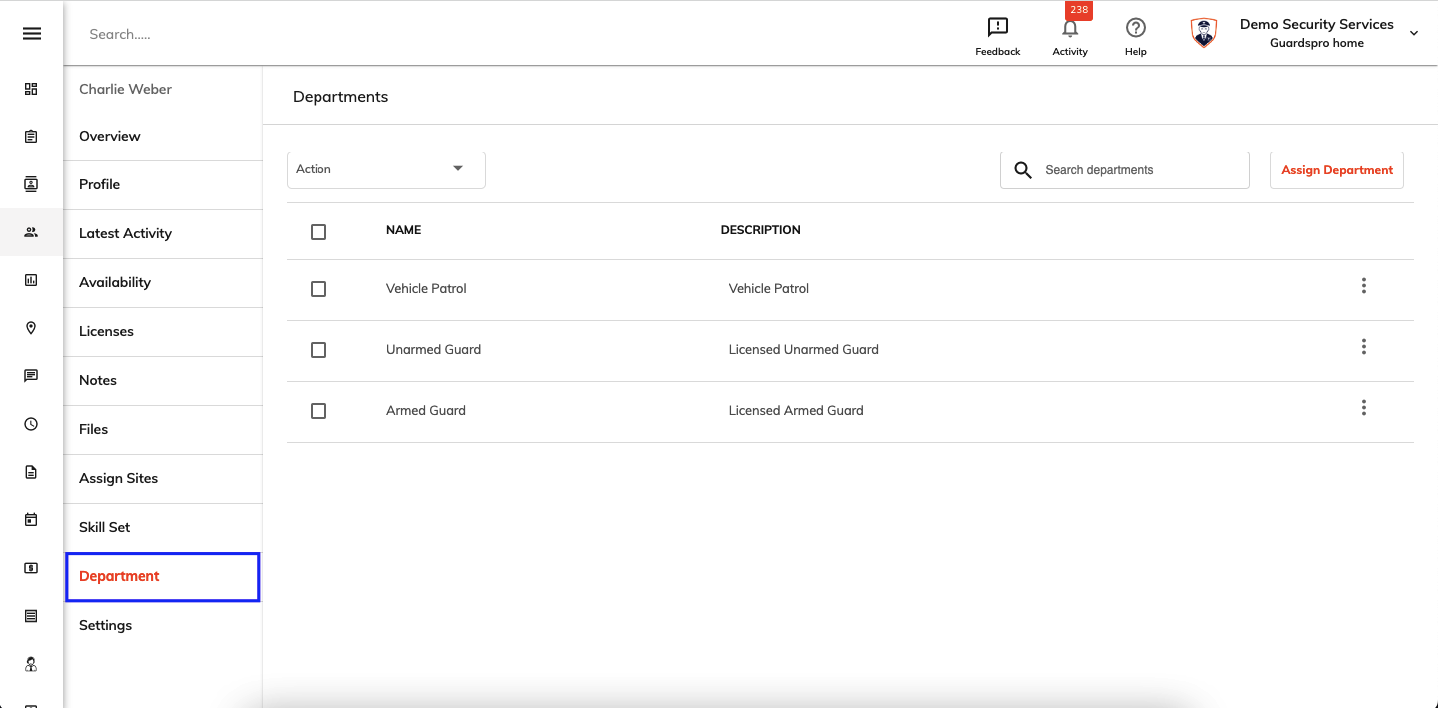The width and height of the screenshot is (1438, 708).
Task: Open the list lines icon in sidebar
Action: coord(31,616)
